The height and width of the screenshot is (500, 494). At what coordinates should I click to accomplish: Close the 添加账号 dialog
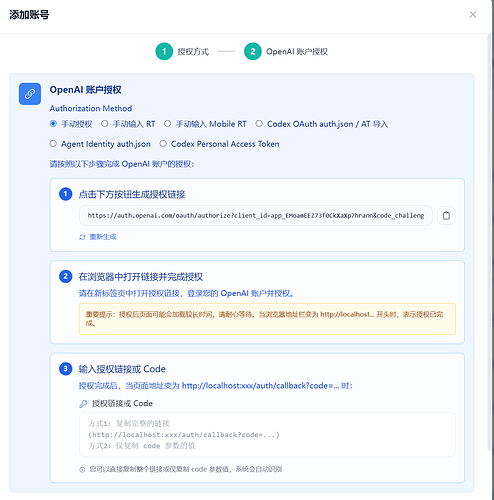click(472, 14)
